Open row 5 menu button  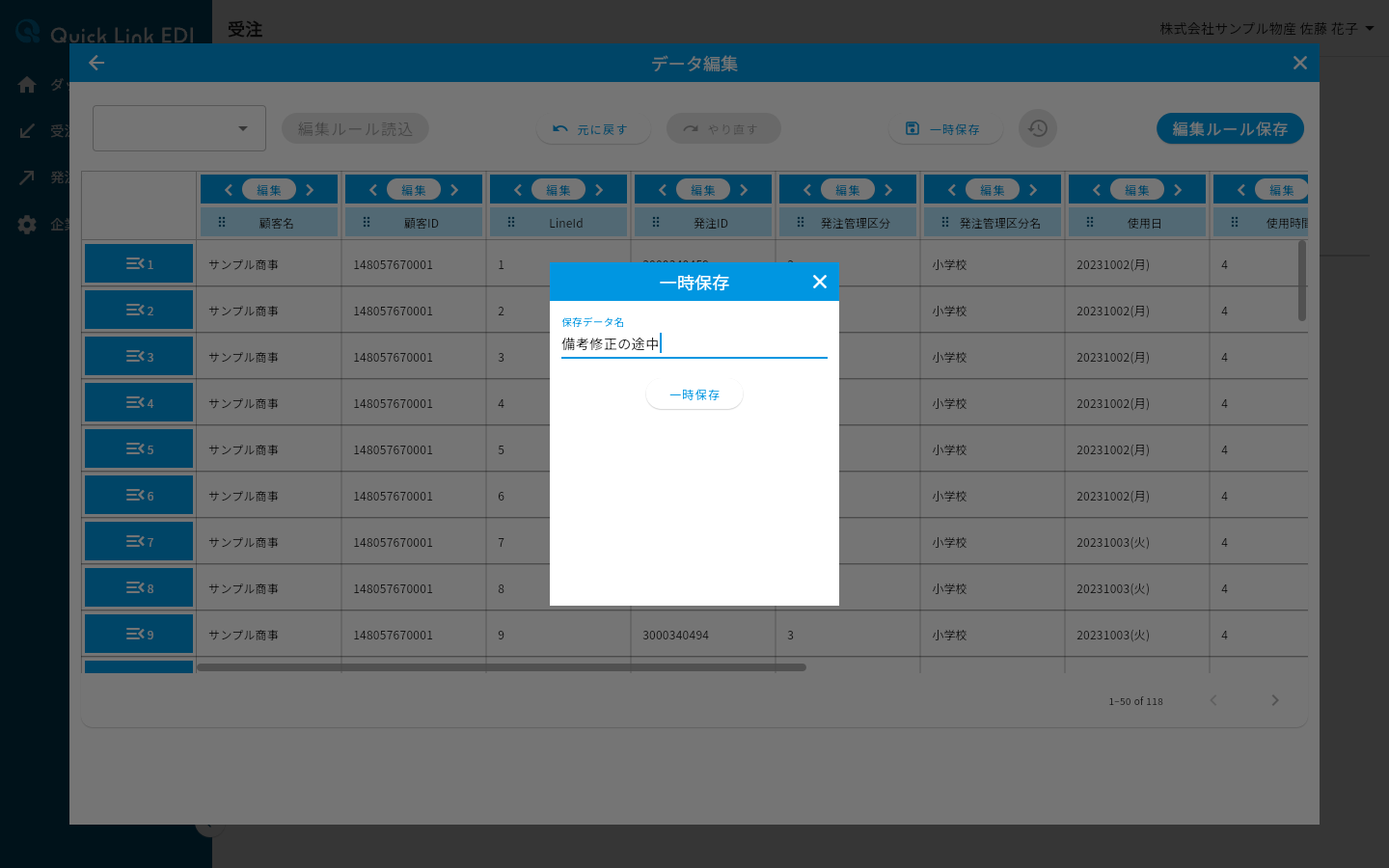[x=139, y=448]
